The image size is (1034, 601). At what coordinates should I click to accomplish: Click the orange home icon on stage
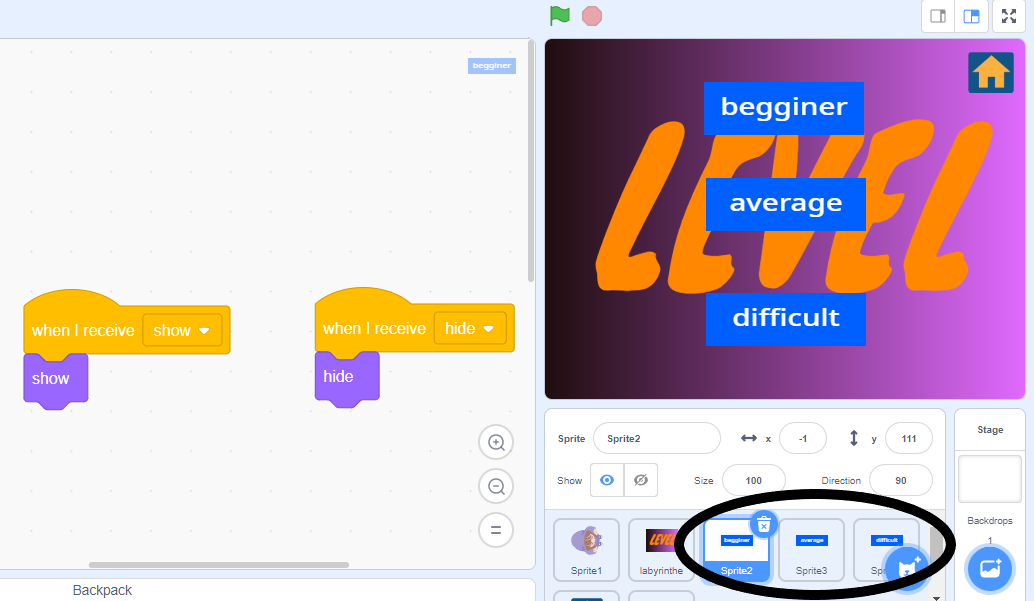[x=990, y=72]
